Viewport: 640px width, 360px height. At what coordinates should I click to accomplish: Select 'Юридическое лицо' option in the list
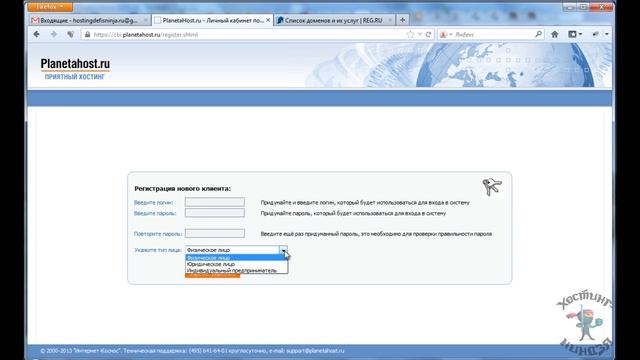(x=236, y=264)
